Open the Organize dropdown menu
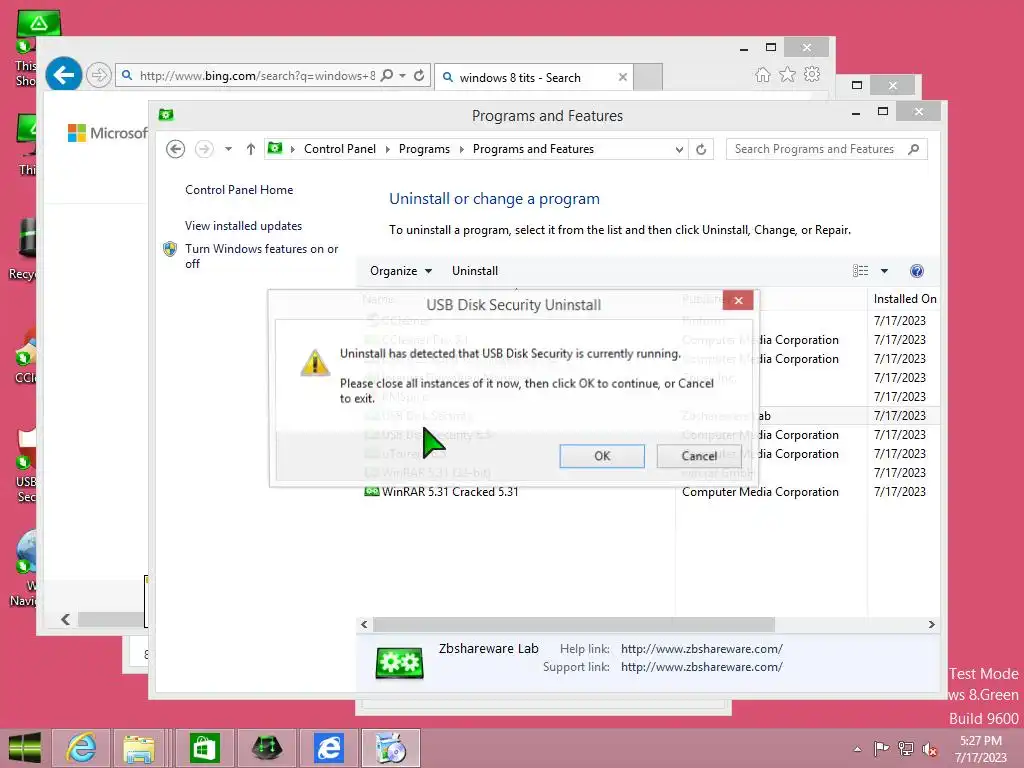The image size is (1024, 768). (400, 271)
